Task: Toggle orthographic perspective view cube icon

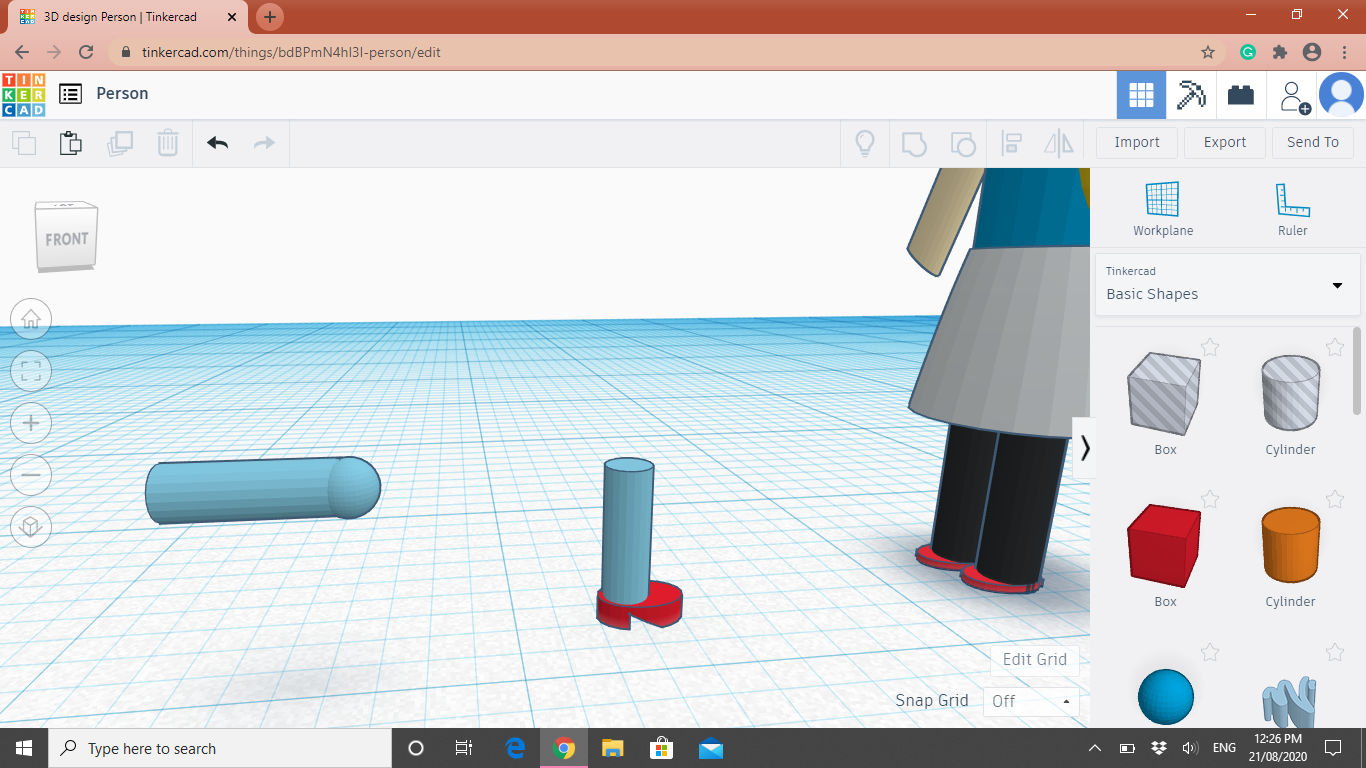Action: coord(31,527)
